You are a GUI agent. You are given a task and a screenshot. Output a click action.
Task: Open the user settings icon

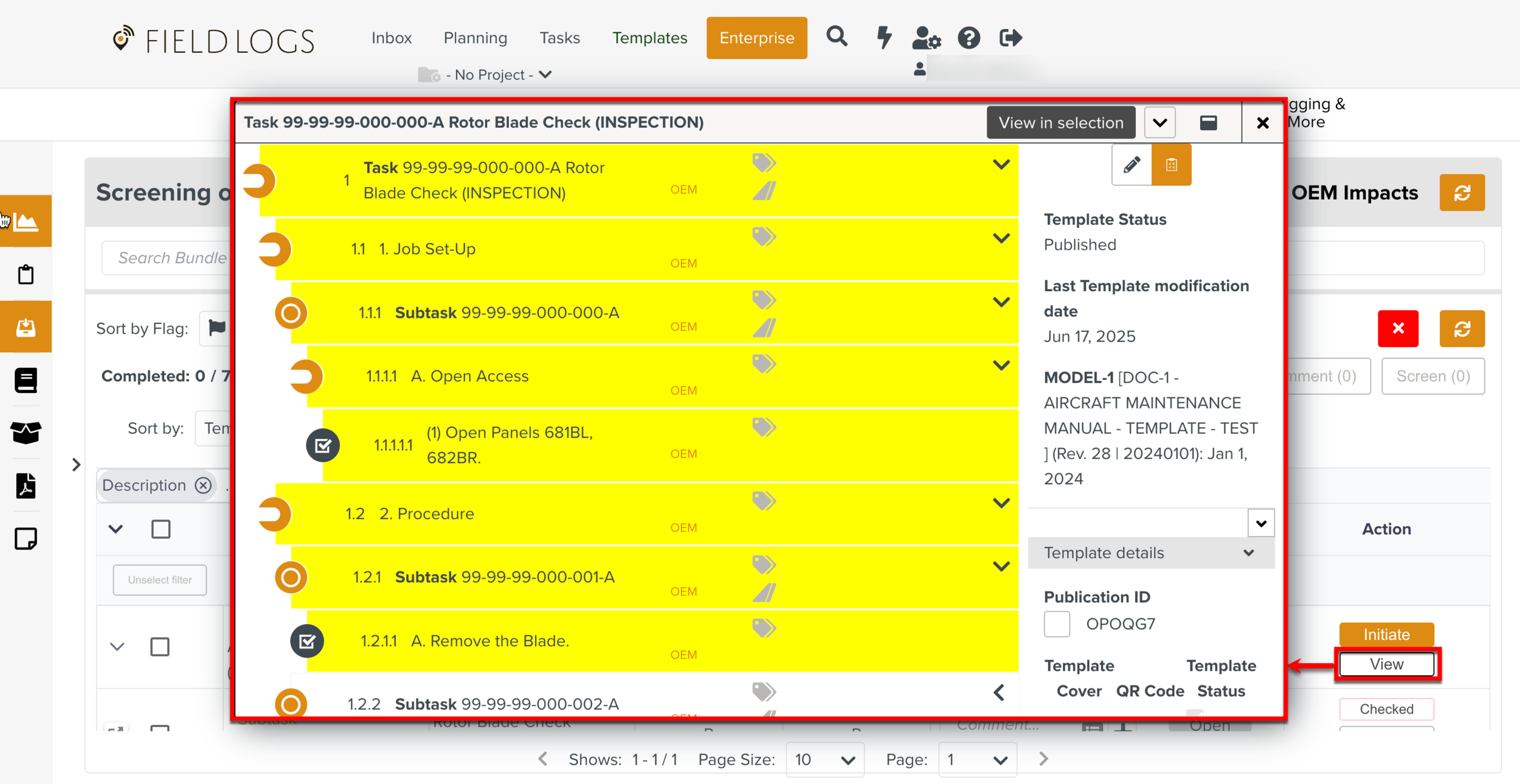(926, 38)
